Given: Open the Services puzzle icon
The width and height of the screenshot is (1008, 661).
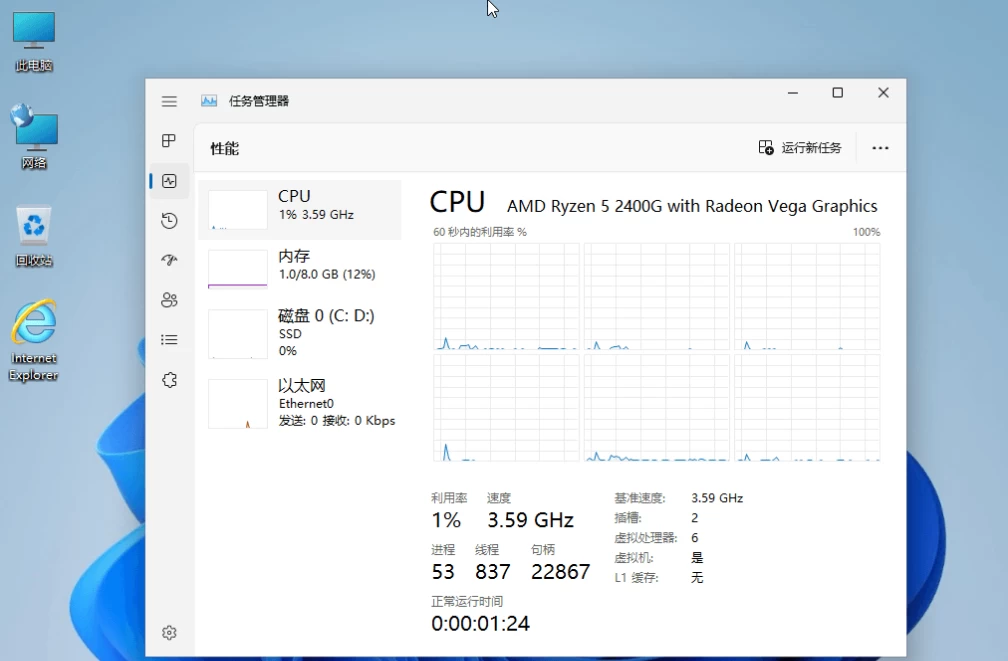Looking at the screenshot, I should pos(169,380).
